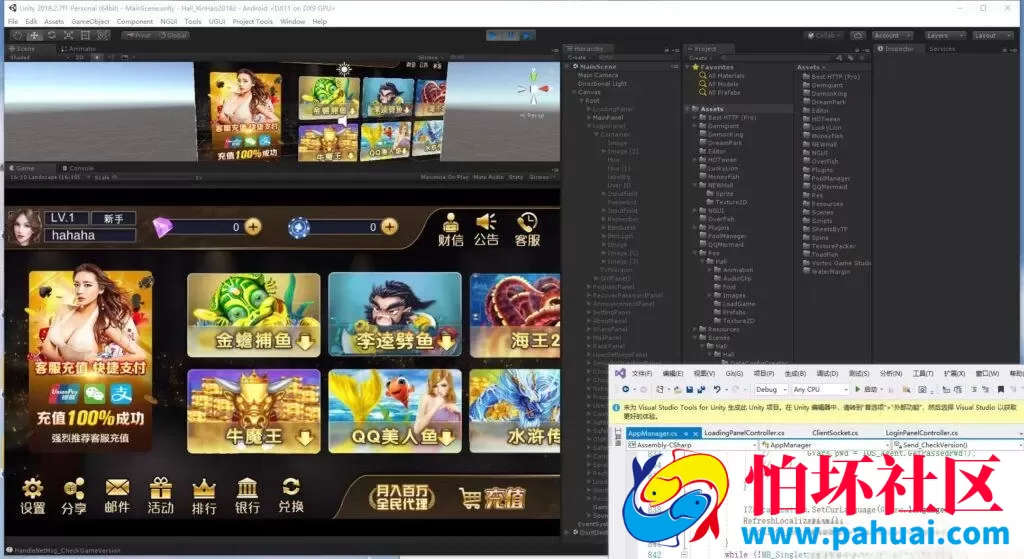Click the bookmark icon in Visual Studio toolbar

click(x=1000, y=389)
